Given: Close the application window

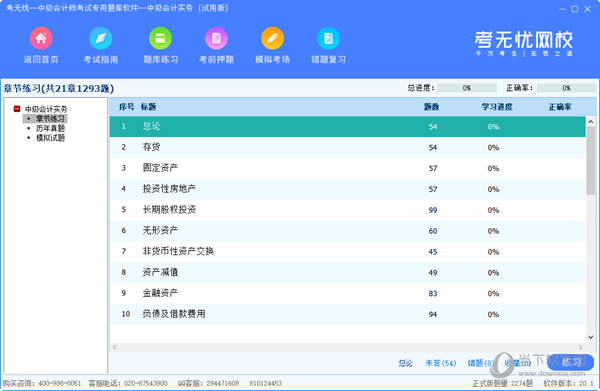Looking at the screenshot, I should coord(587,9).
